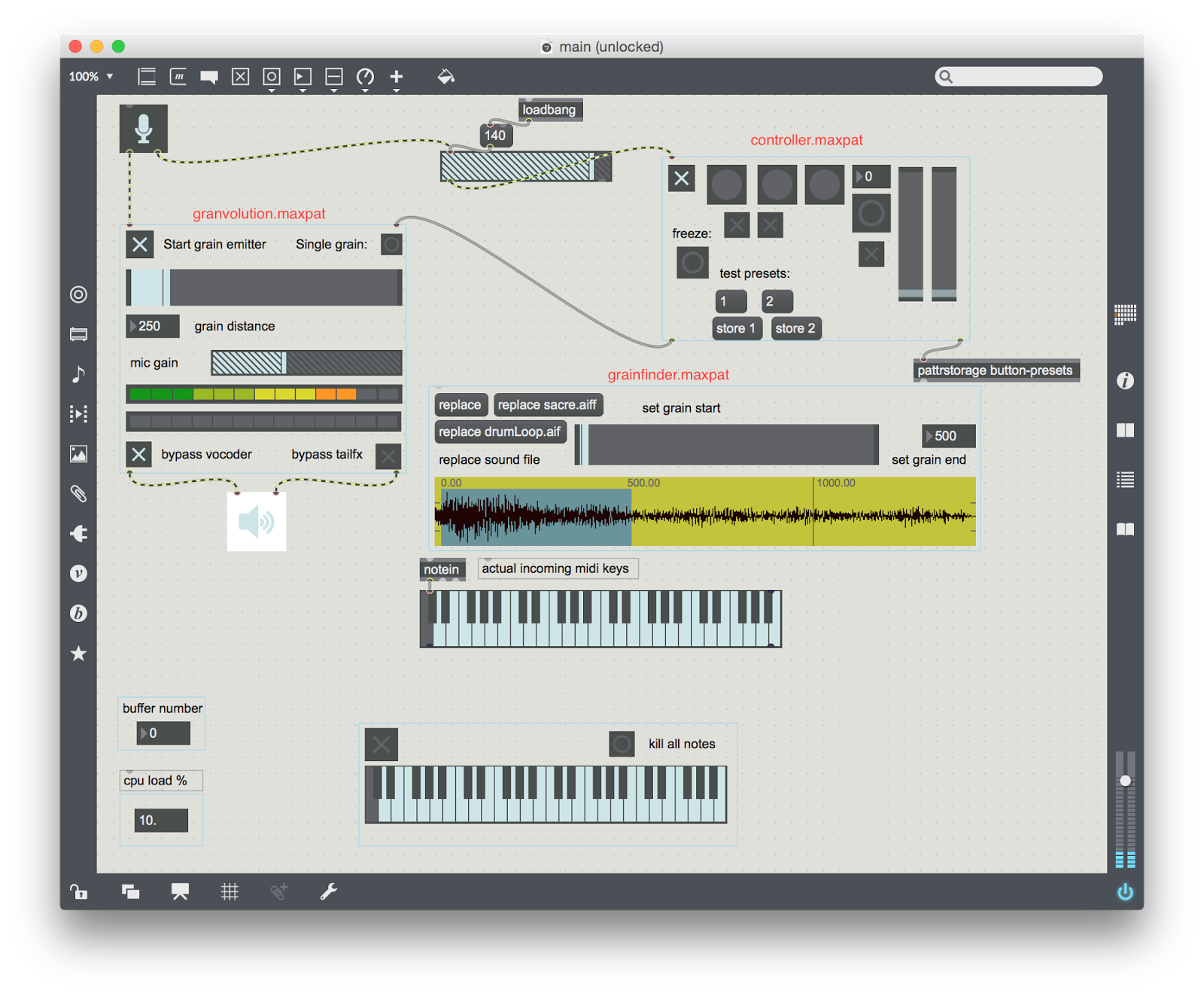The image size is (1204, 996).
Task: Click the cpu load 10. number box
Action: (x=161, y=821)
